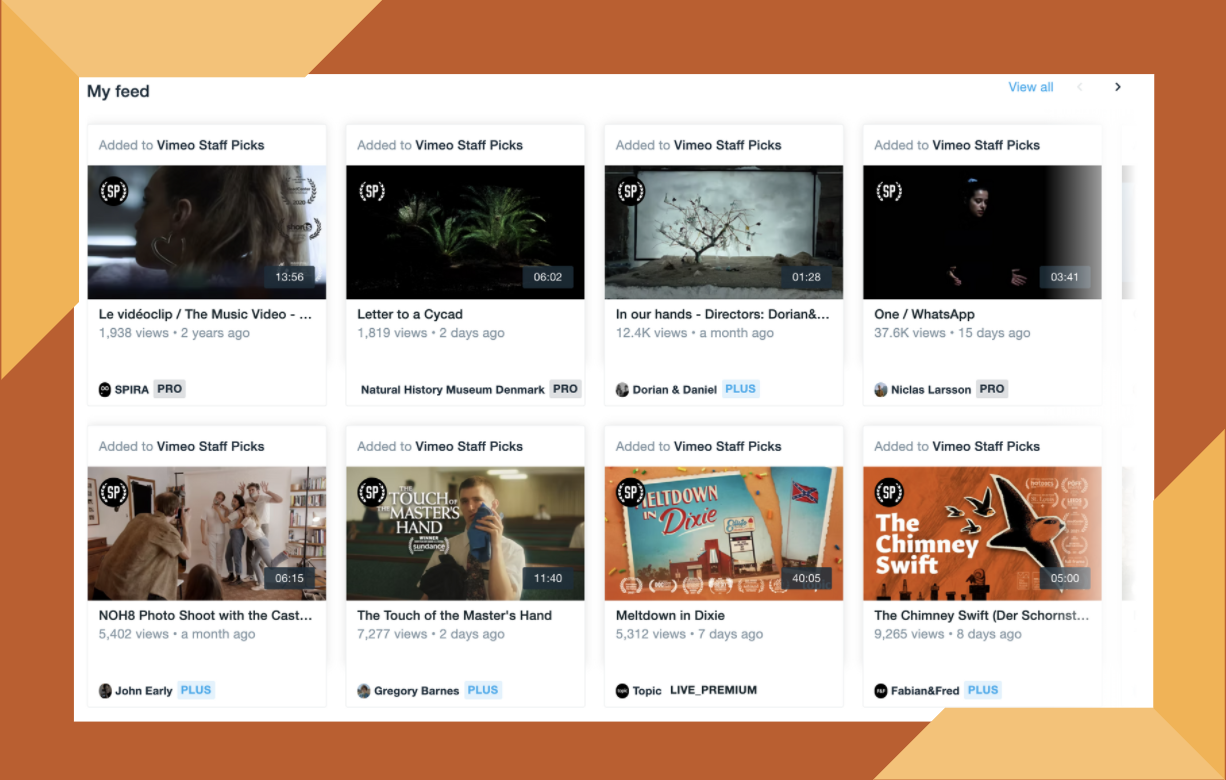Click the PRO badge next to SPIRA
1226x780 pixels.
[170, 389]
